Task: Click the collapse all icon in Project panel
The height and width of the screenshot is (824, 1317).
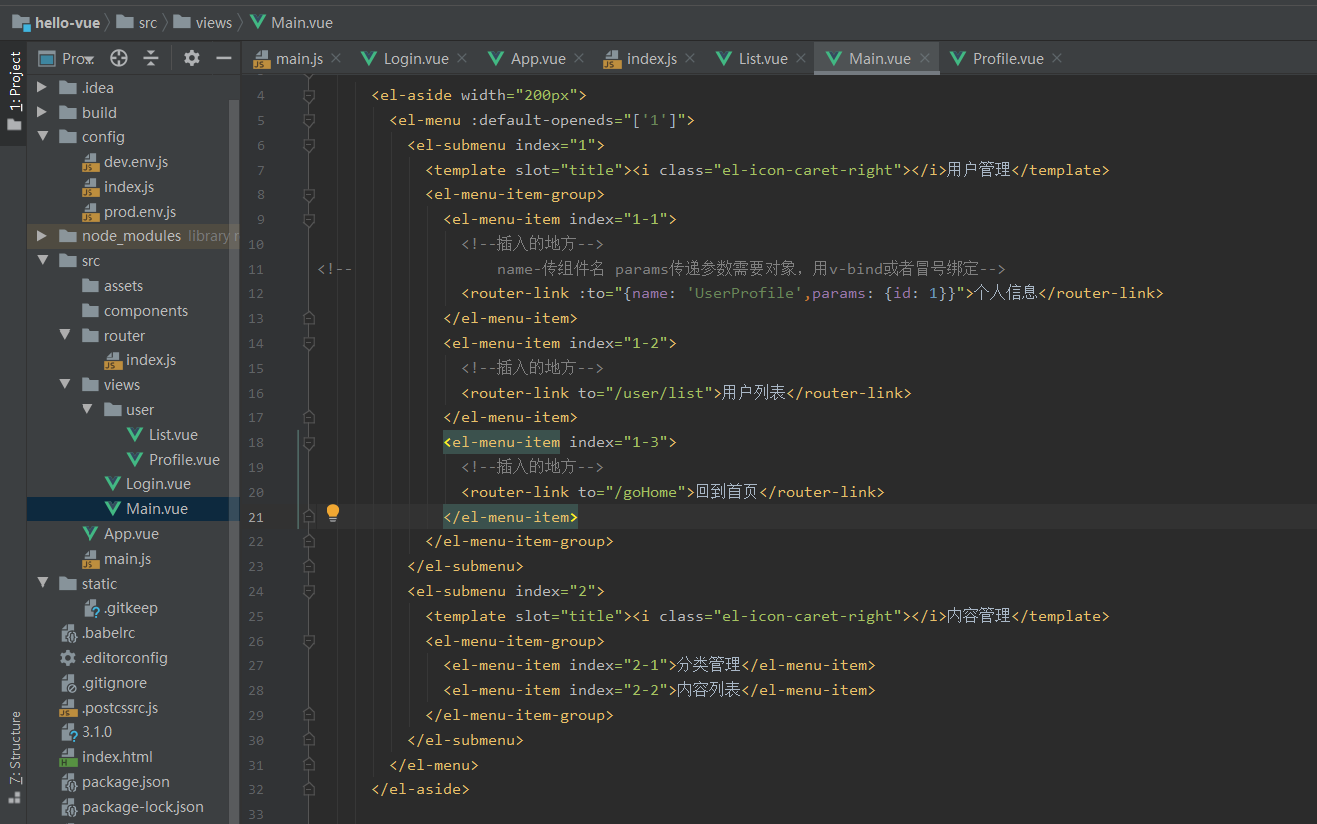Action: pyautogui.click(x=151, y=58)
